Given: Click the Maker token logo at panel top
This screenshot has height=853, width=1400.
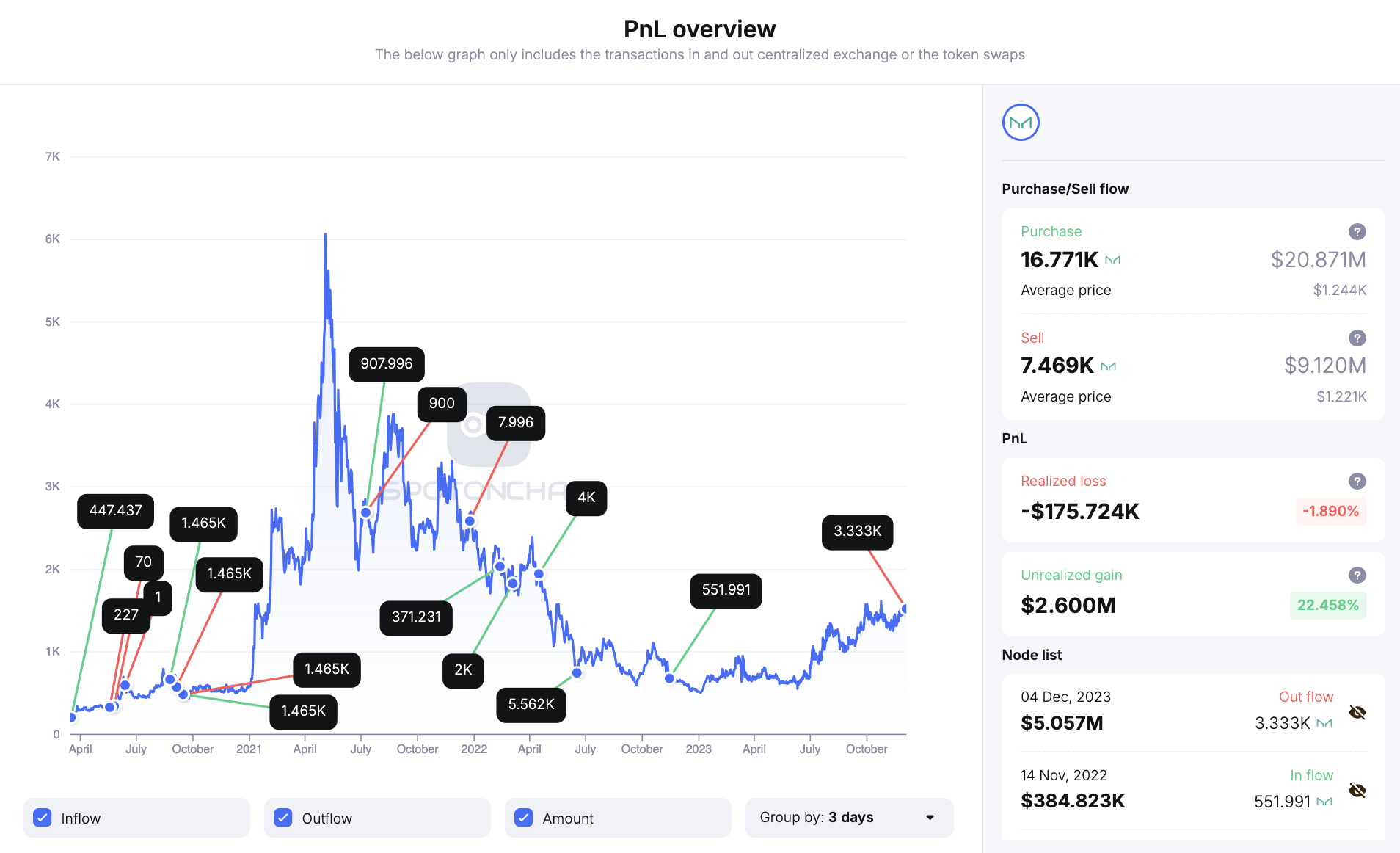Looking at the screenshot, I should click(x=1020, y=122).
